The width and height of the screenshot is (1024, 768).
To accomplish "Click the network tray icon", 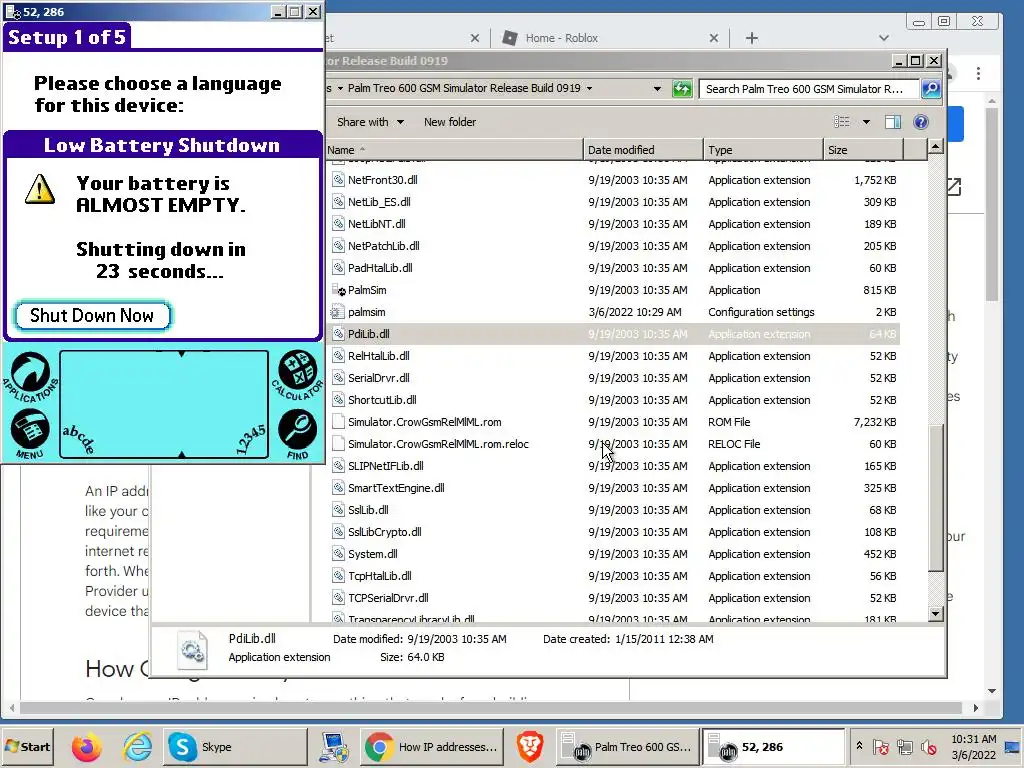I will point(904,746).
